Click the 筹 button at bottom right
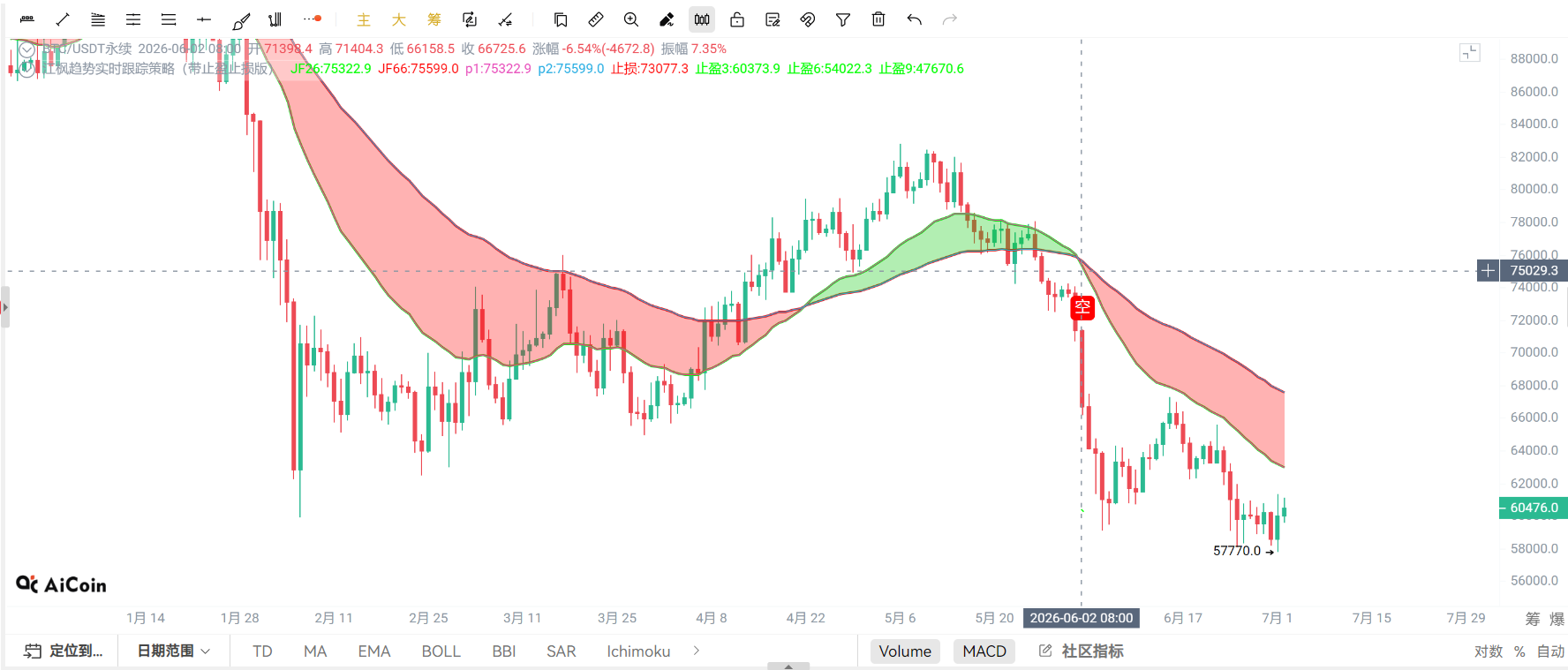Viewport: 1568px width, 670px height. click(1533, 619)
